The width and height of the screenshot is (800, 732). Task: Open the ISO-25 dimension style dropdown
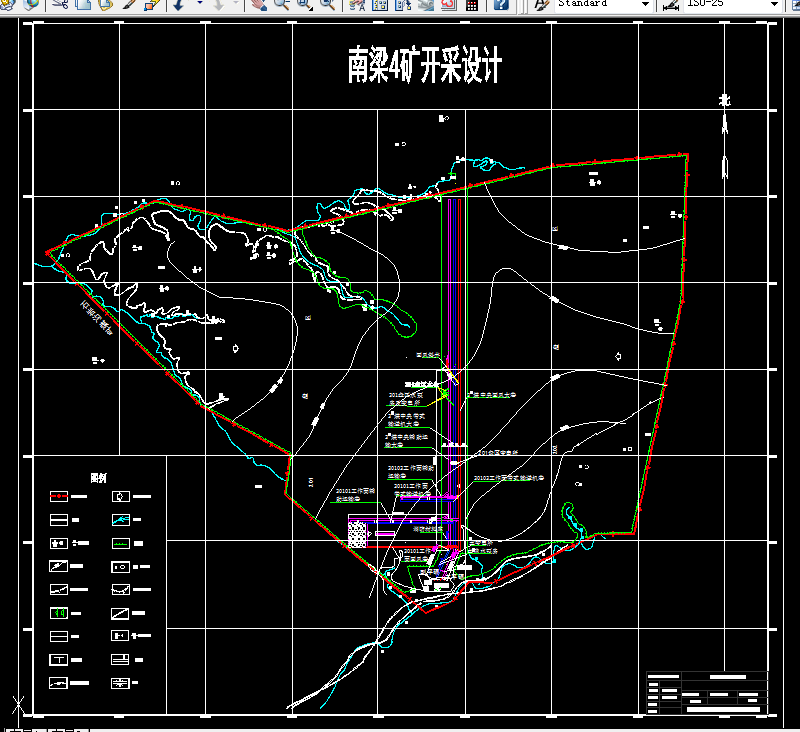(x=774, y=5)
